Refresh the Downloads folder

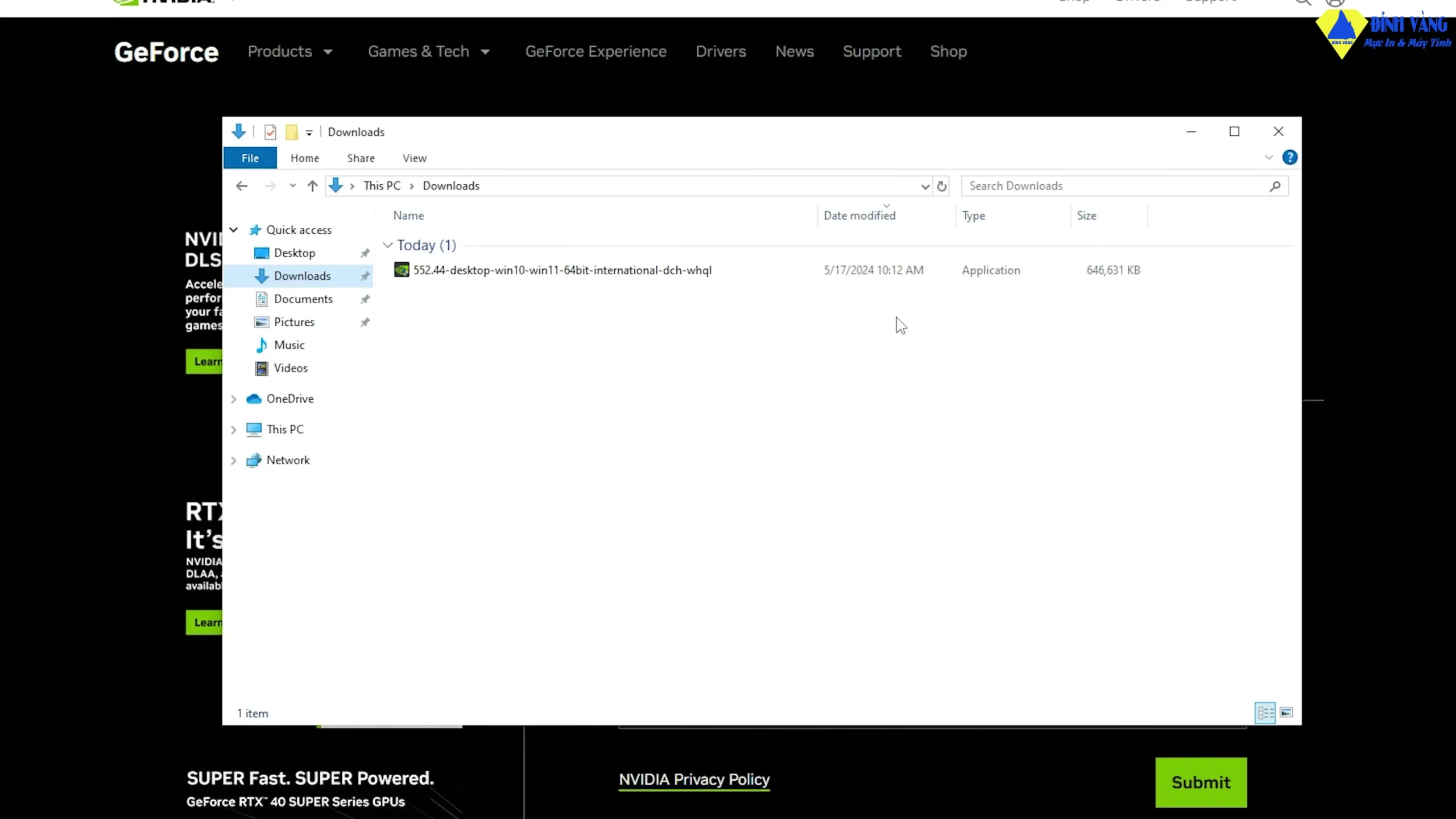pos(942,186)
